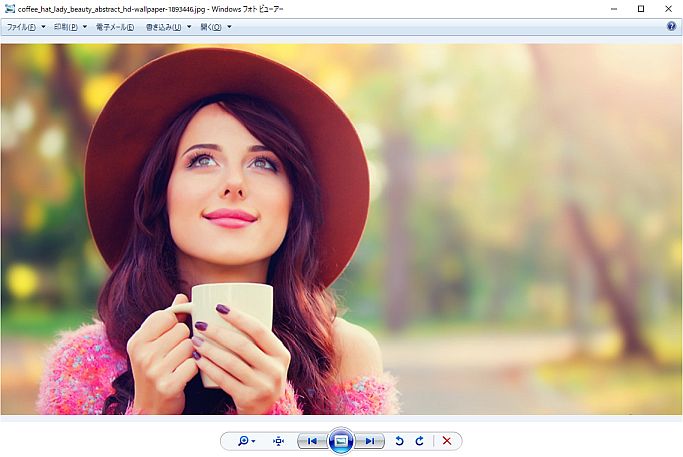Open the ファイル(F) menu
Viewport: 683px width, 457px height.
(x=21, y=27)
